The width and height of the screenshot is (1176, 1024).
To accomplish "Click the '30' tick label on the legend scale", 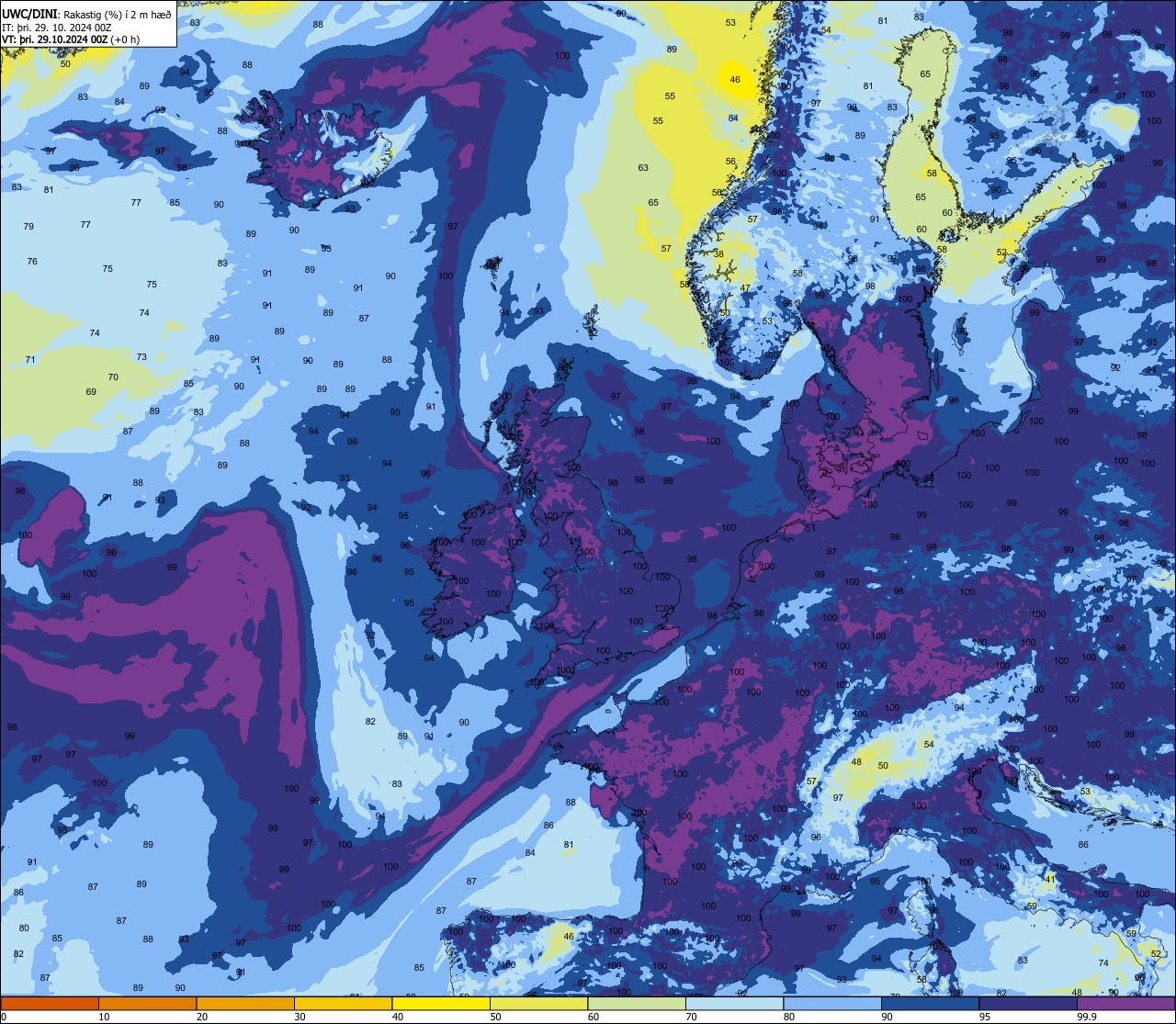I will tap(300, 1016).
